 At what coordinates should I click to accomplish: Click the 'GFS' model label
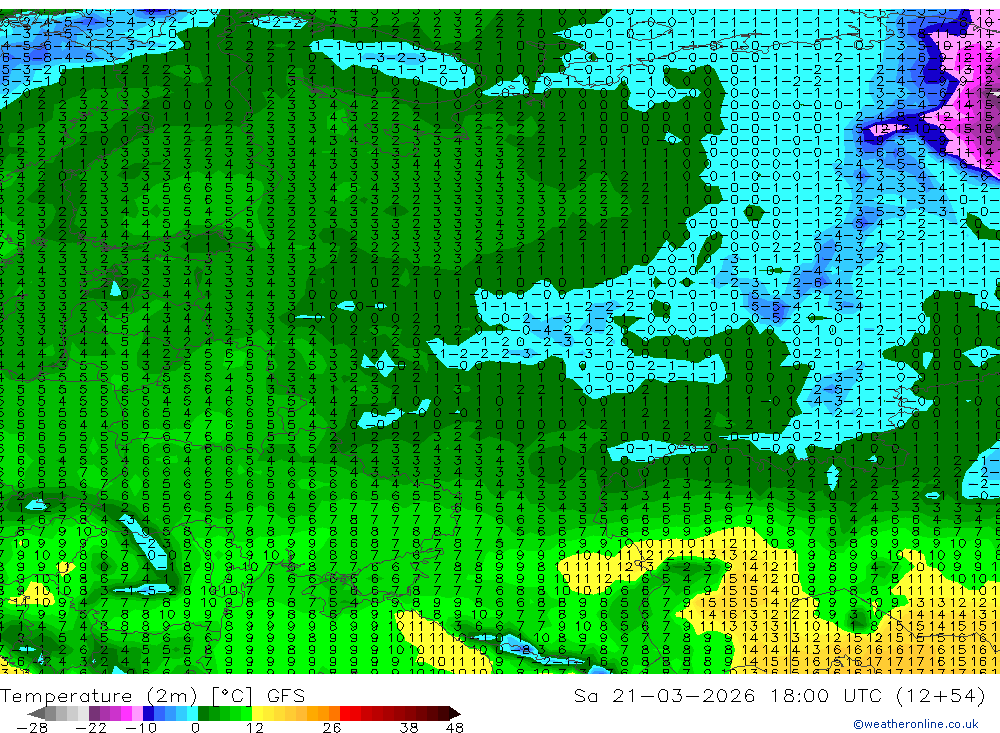tap(286, 695)
